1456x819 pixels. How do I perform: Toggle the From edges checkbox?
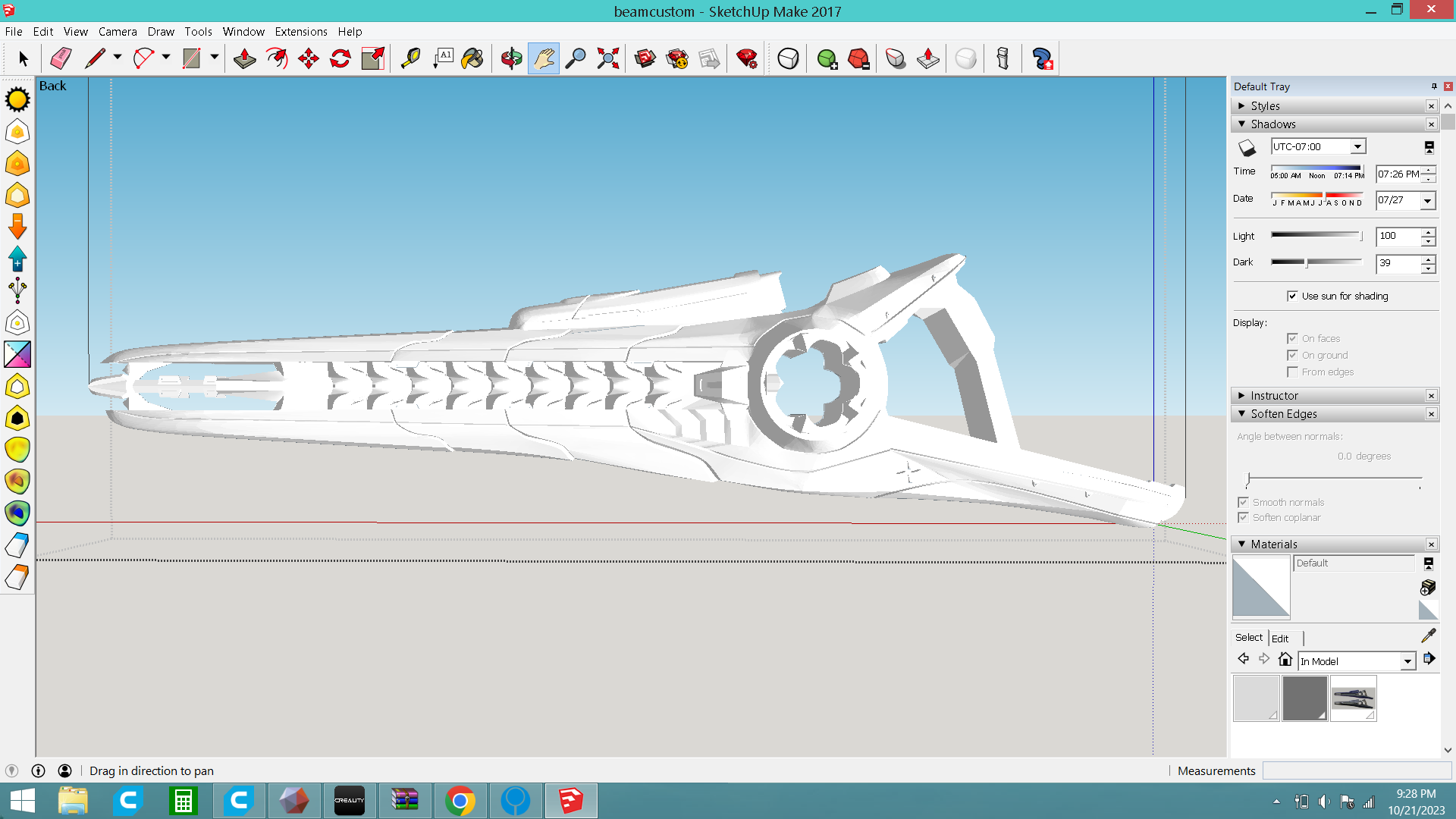tap(1292, 372)
